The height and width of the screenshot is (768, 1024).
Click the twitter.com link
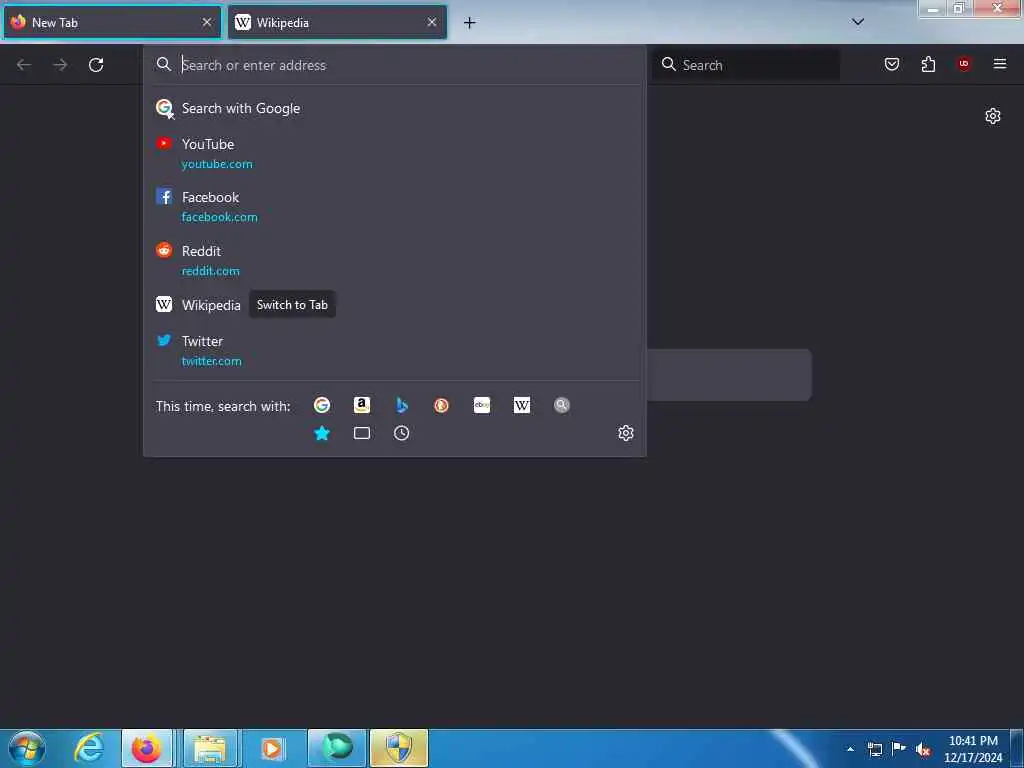point(212,360)
